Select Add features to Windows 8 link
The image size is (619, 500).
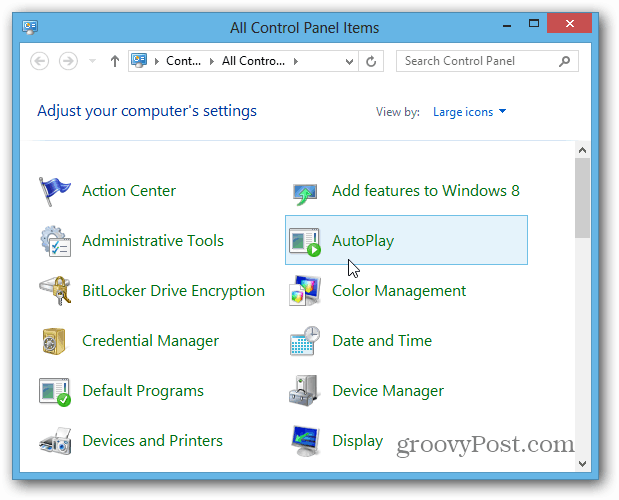pos(426,191)
